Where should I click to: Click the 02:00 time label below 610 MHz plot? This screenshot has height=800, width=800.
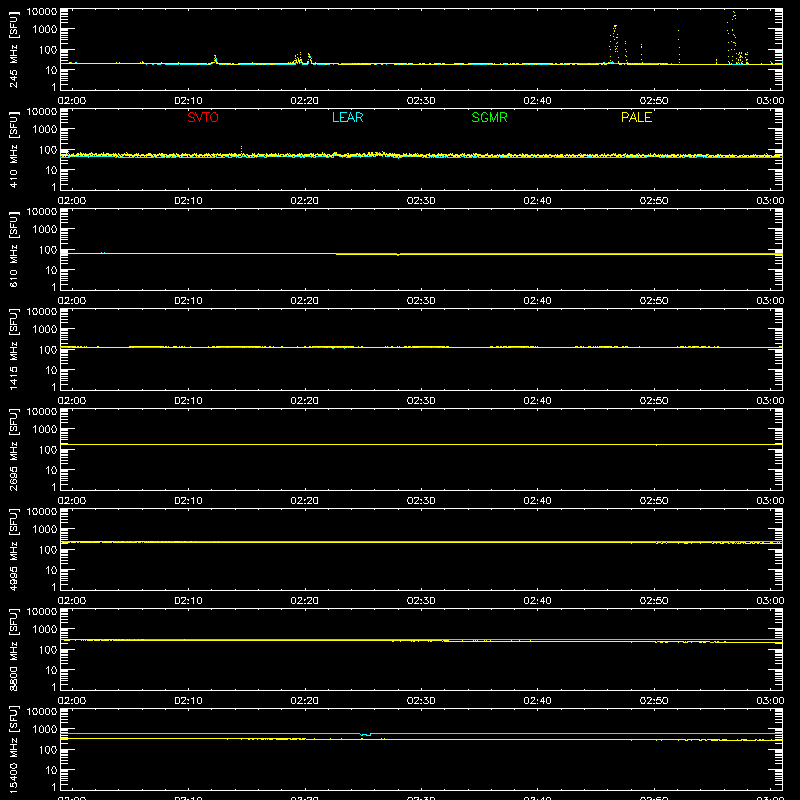click(x=72, y=301)
